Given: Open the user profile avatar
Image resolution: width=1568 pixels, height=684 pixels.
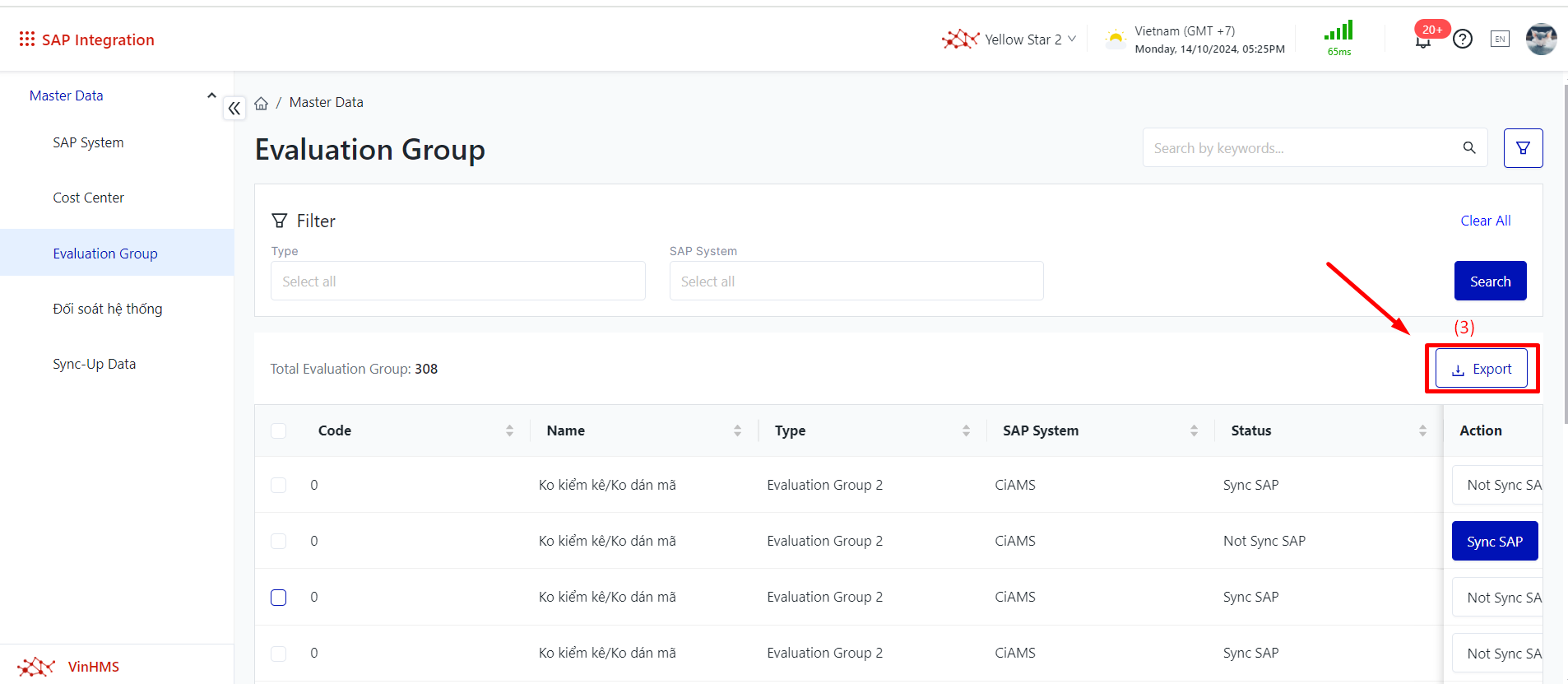Looking at the screenshot, I should pyautogui.click(x=1540, y=39).
